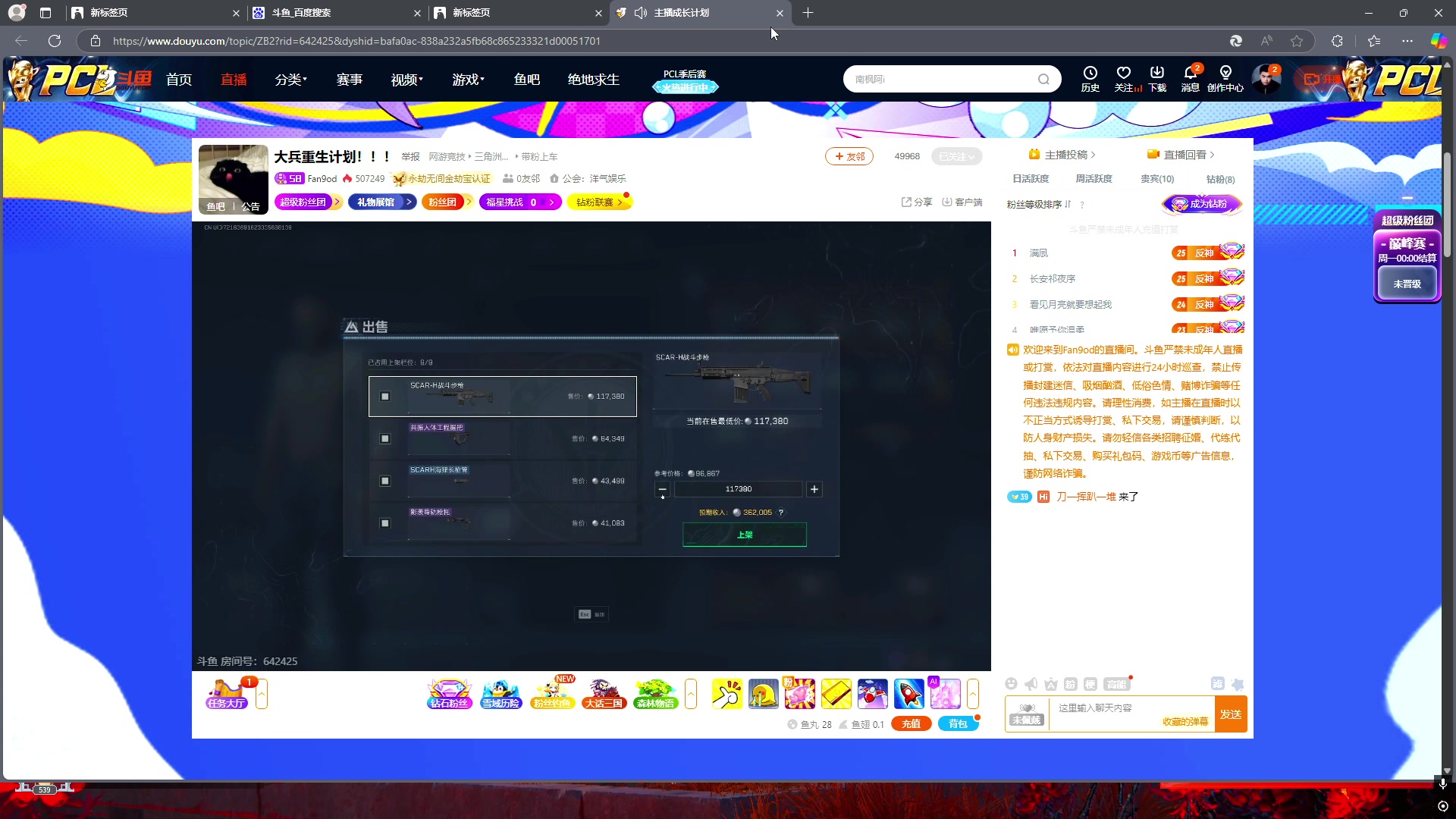Open the 大话三国 game icon

click(604, 694)
